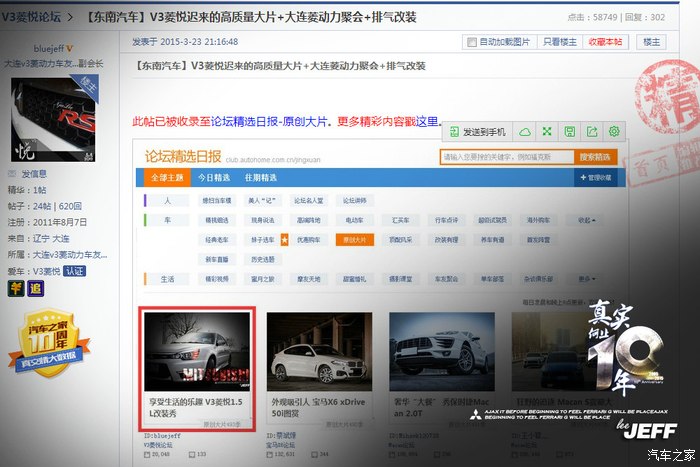Click the keyword search input field
The image size is (700, 467).
(506, 157)
